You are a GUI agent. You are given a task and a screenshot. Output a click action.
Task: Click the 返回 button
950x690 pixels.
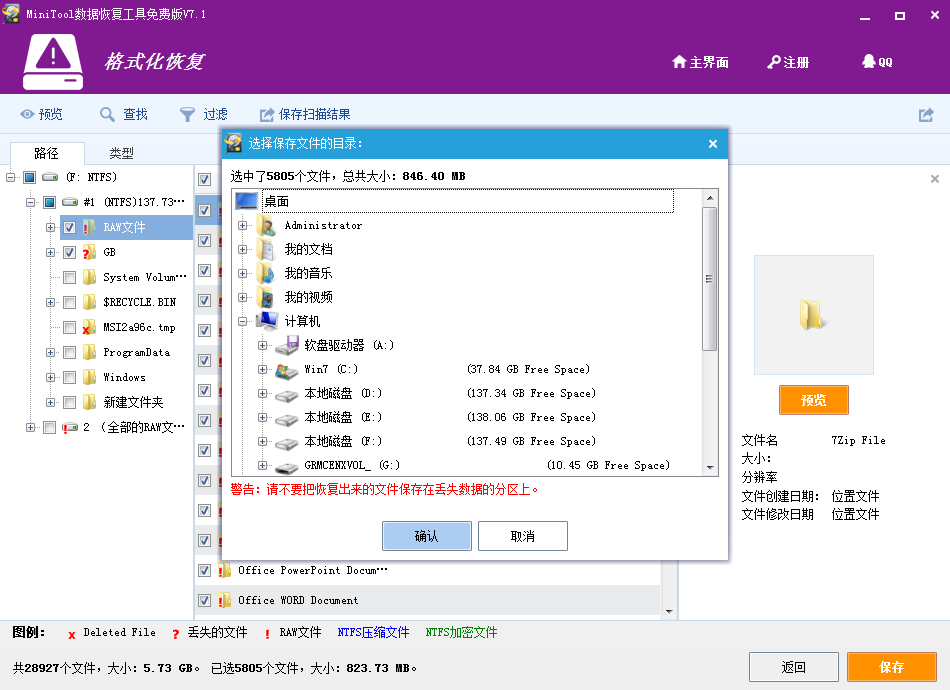[794, 667]
